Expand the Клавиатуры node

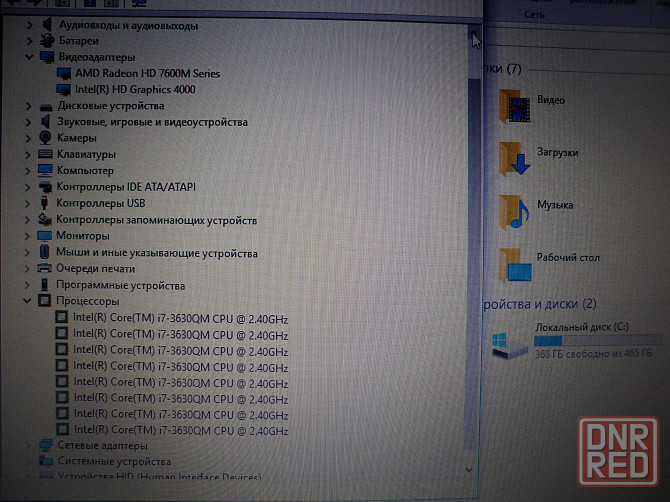coord(28,154)
